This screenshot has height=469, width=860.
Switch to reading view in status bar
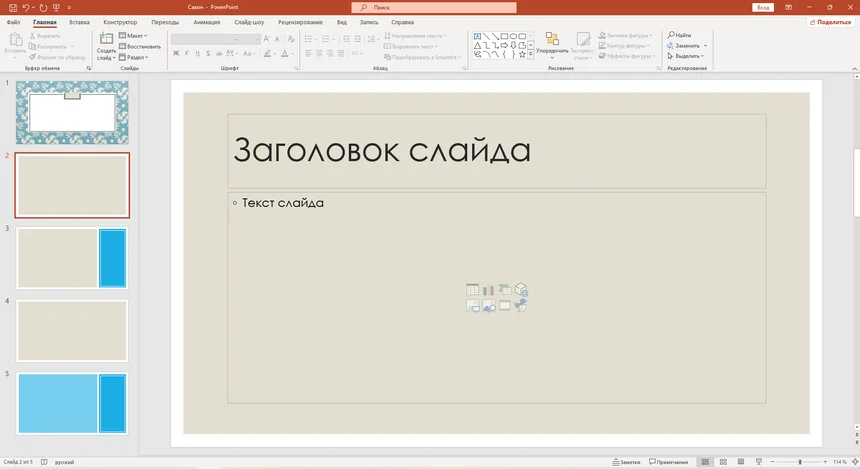click(x=741, y=462)
